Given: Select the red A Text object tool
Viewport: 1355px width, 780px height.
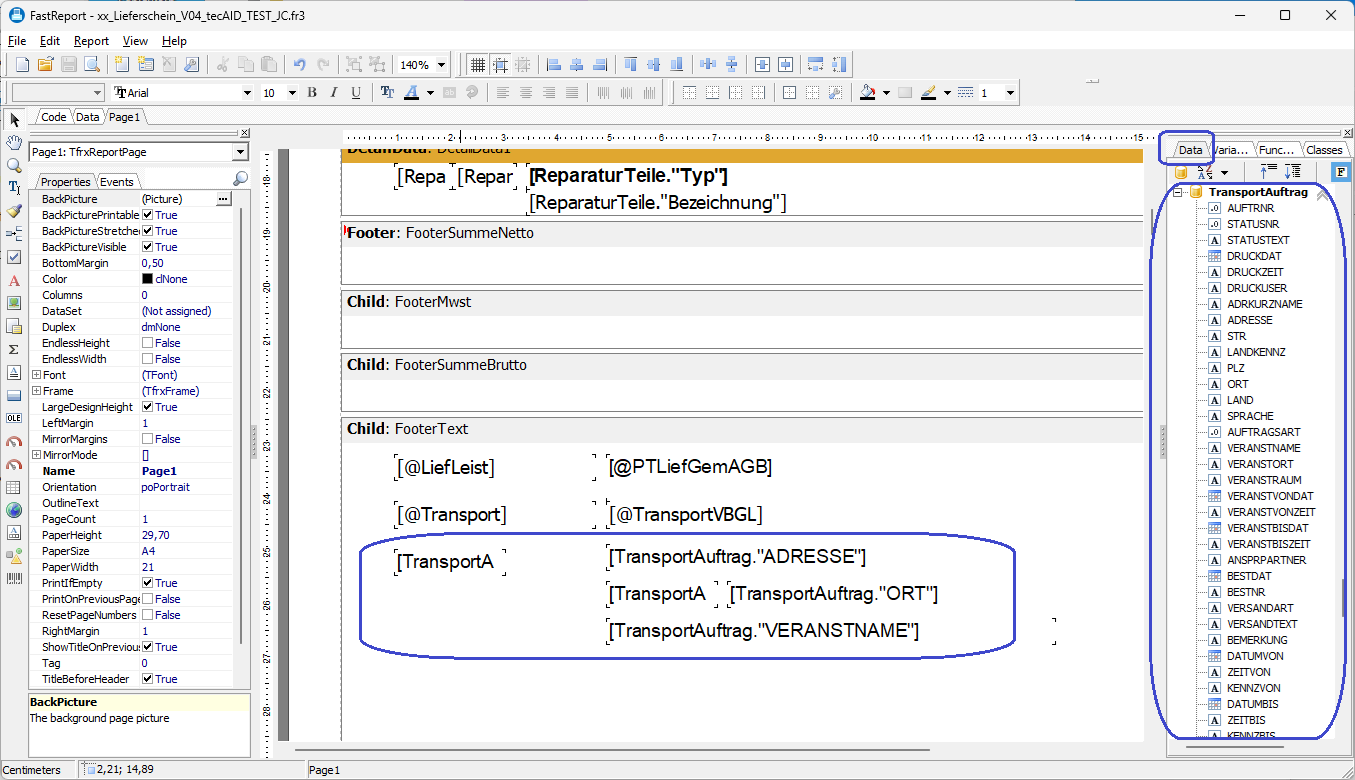Looking at the screenshot, I should coord(14,280).
